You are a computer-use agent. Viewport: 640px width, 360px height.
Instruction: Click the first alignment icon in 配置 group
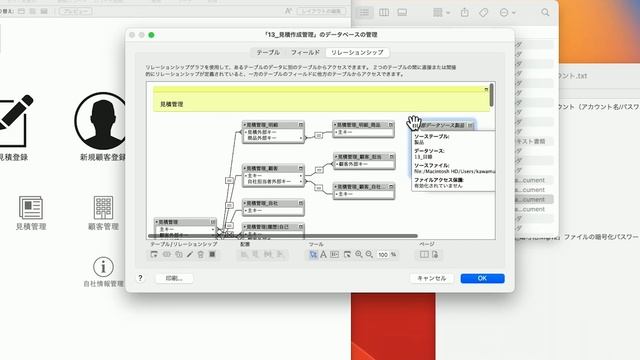[x=244, y=254]
